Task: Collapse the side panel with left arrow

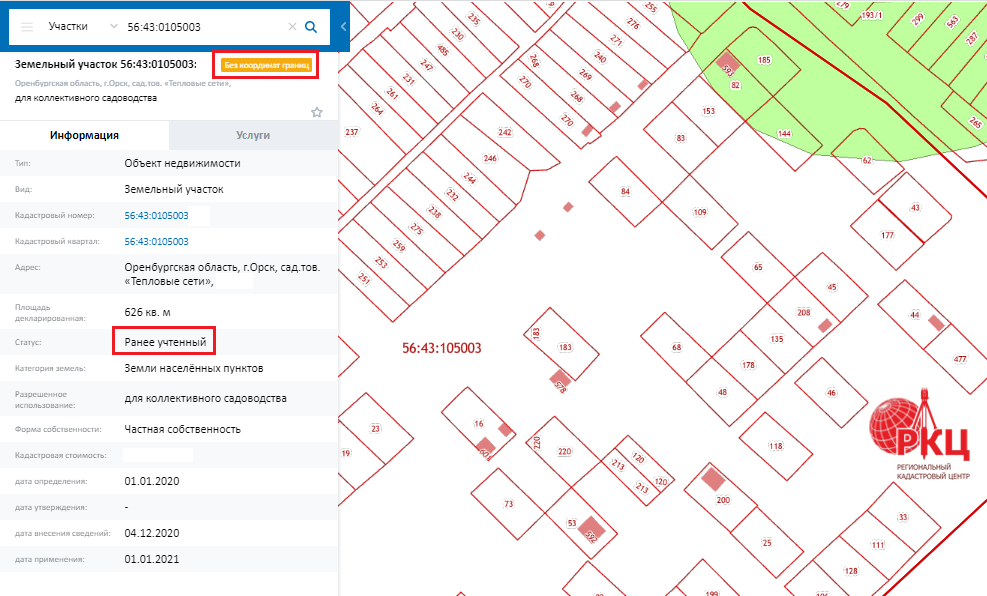Action: (x=343, y=27)
